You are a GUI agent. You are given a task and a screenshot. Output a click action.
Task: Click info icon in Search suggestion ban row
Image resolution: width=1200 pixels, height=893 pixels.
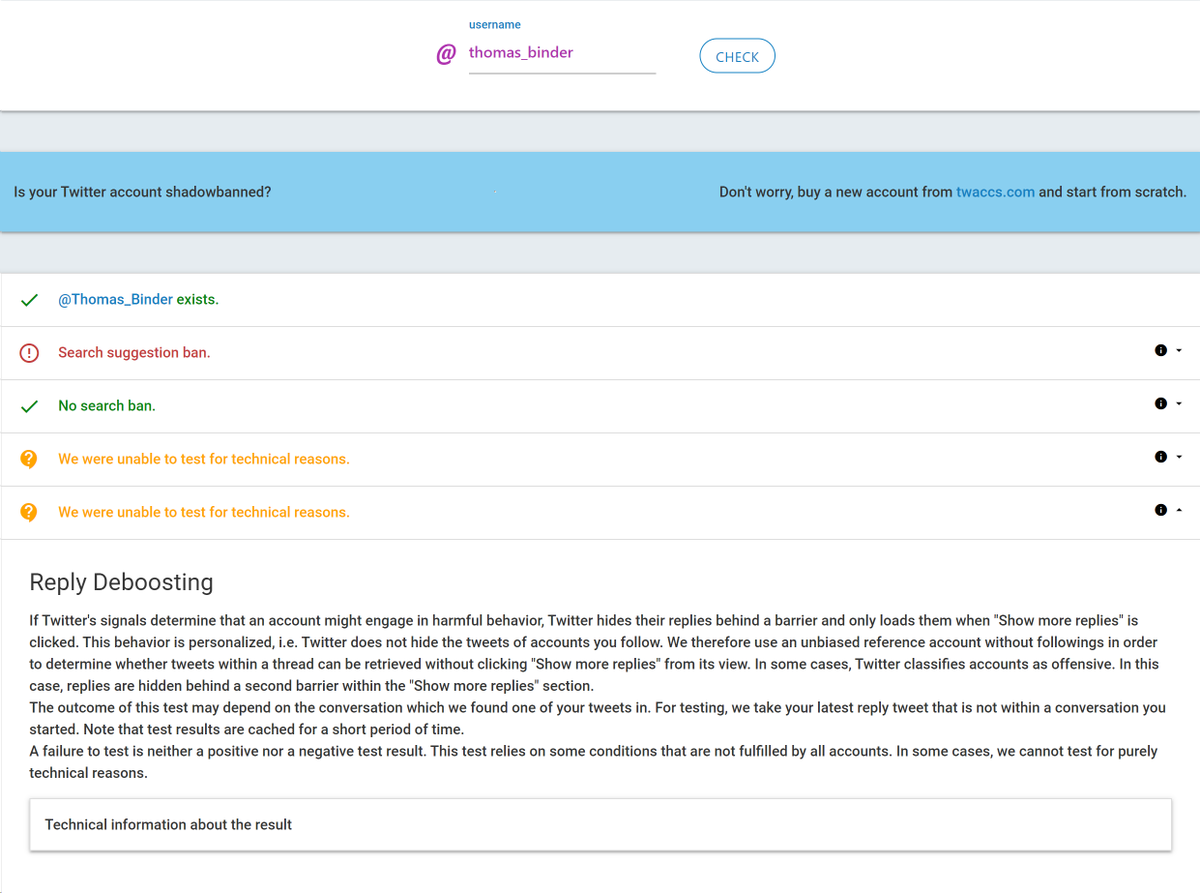pos(1161,350)
